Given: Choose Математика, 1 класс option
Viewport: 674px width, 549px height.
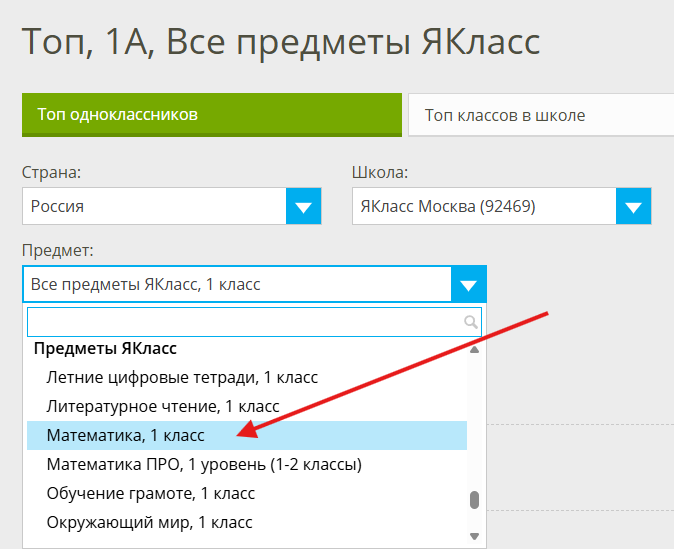Looking at the screenshot, I should [x=247, y=436].
